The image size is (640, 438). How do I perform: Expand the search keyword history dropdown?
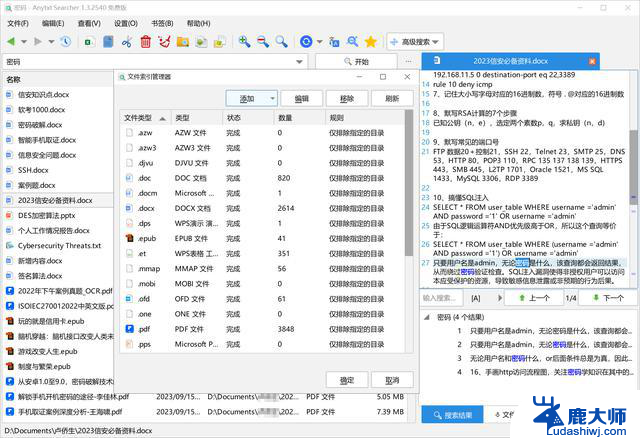point(299,62)
